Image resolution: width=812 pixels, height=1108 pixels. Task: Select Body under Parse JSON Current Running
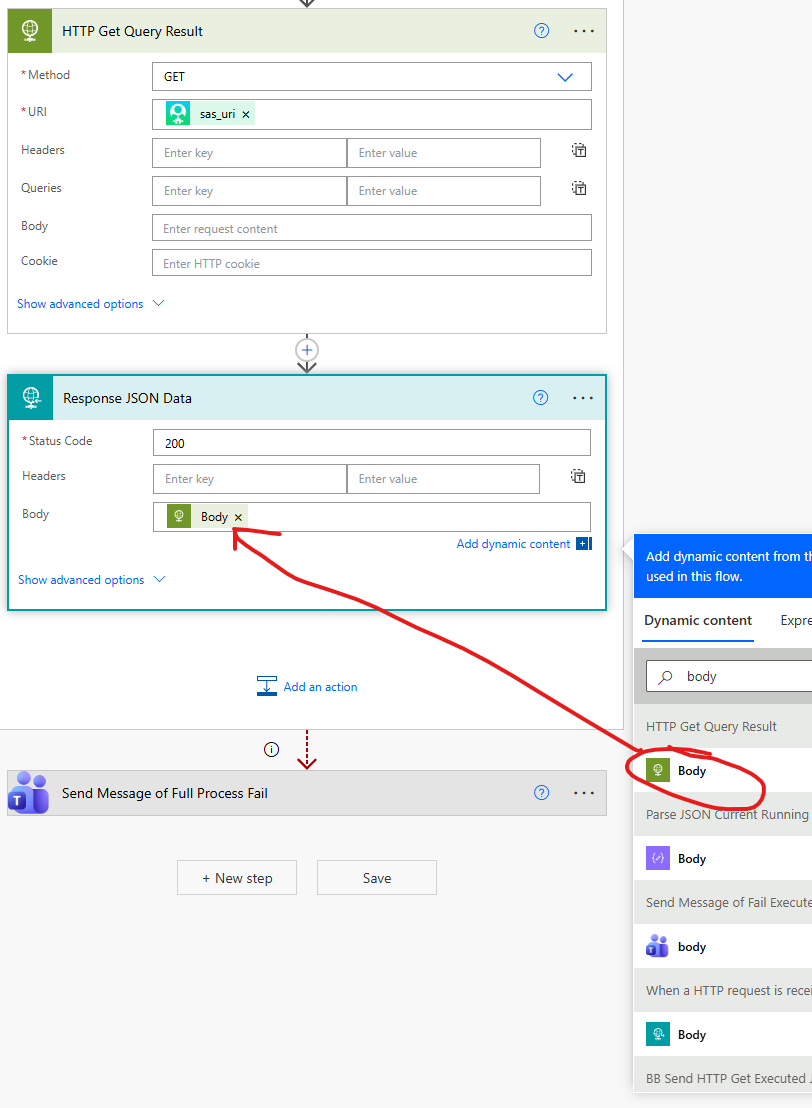coord(723,859)
